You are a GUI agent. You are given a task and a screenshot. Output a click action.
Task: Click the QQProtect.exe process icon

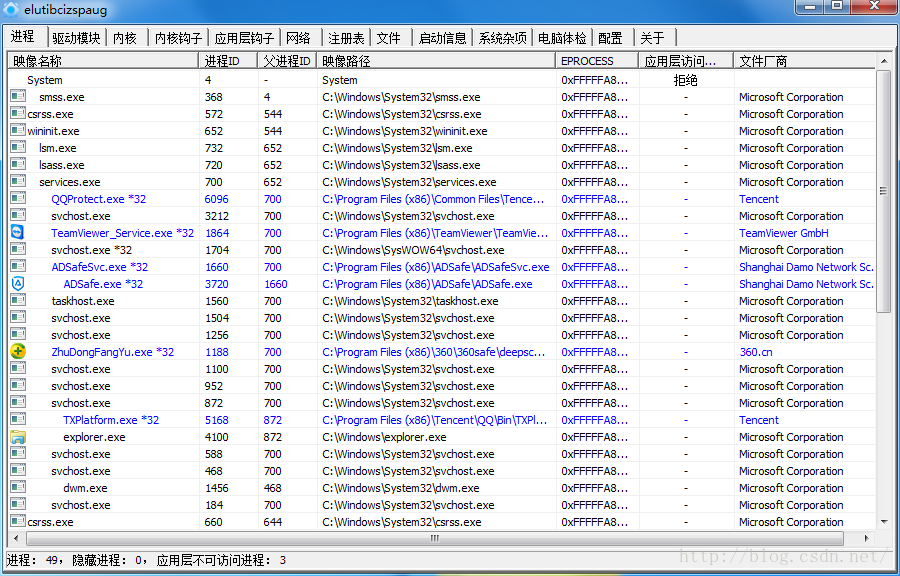click(18, 199)
